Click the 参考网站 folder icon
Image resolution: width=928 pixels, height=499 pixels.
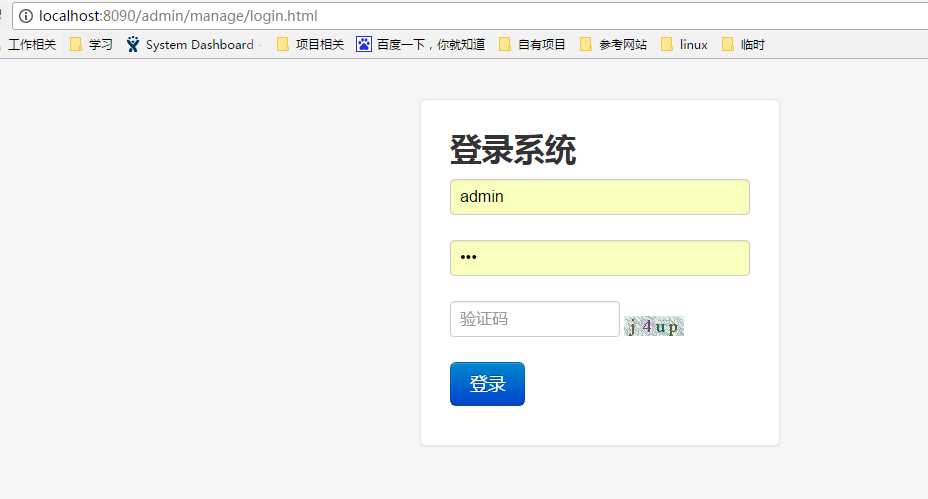coord(586,44)
